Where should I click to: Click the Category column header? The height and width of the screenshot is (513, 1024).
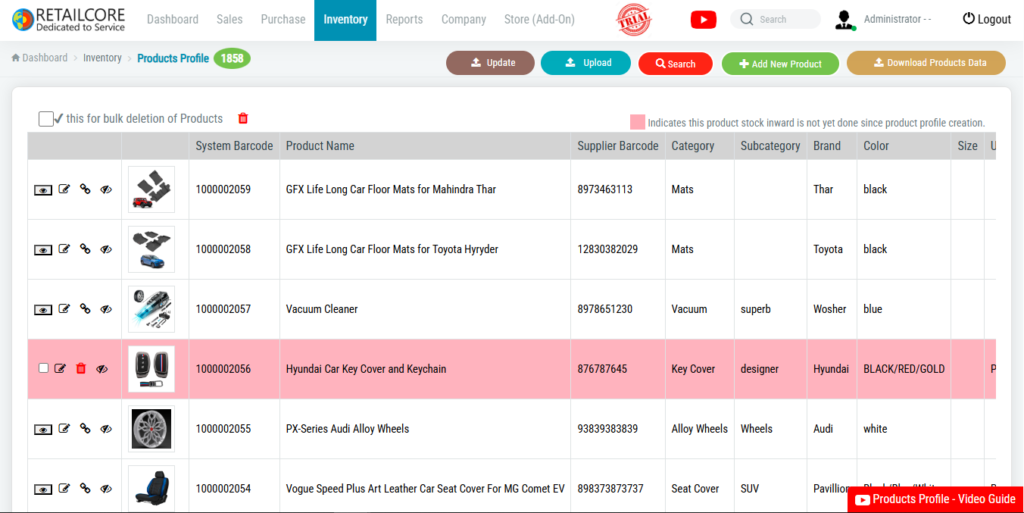693,146
